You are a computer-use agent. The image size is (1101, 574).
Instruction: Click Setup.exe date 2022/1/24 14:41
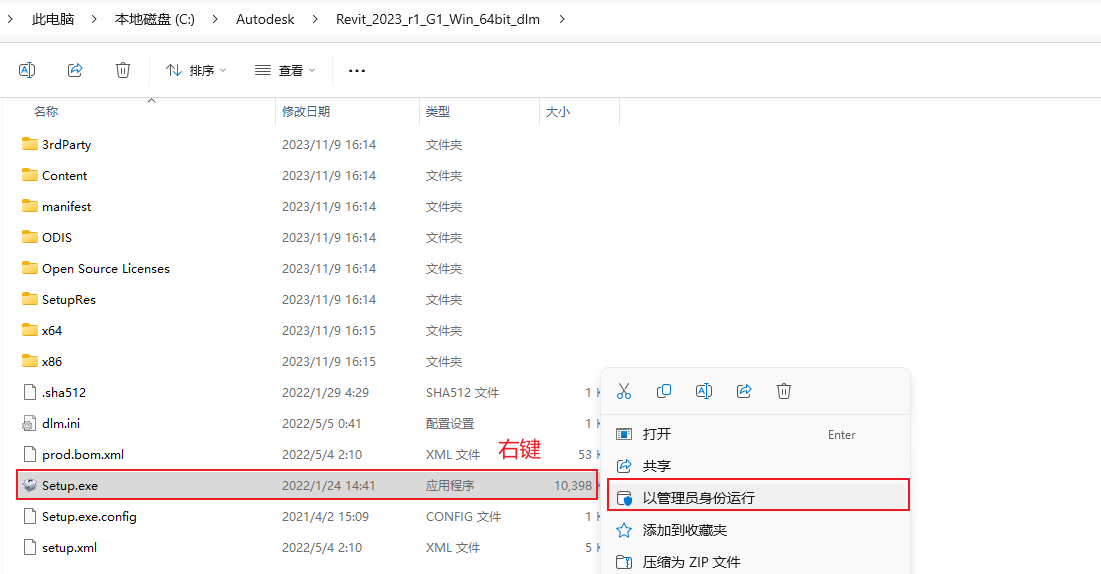click(x=329, y=485)
